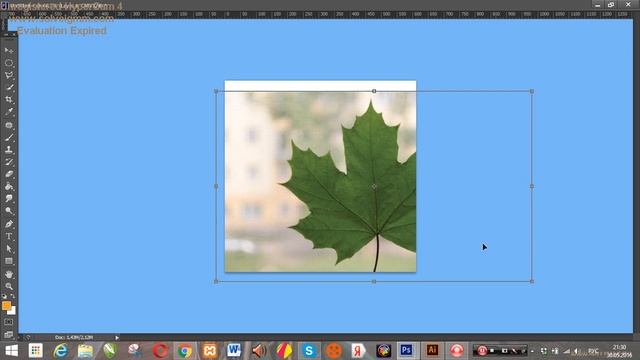Activate the Pen tool

[x=9, y=224]
